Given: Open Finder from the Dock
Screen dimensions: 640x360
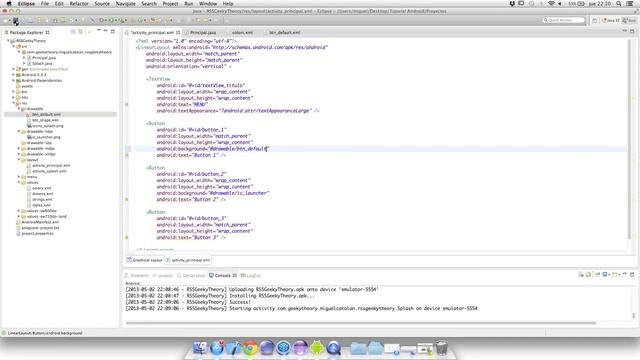Looking at the screenshot, I should point(200,348).
